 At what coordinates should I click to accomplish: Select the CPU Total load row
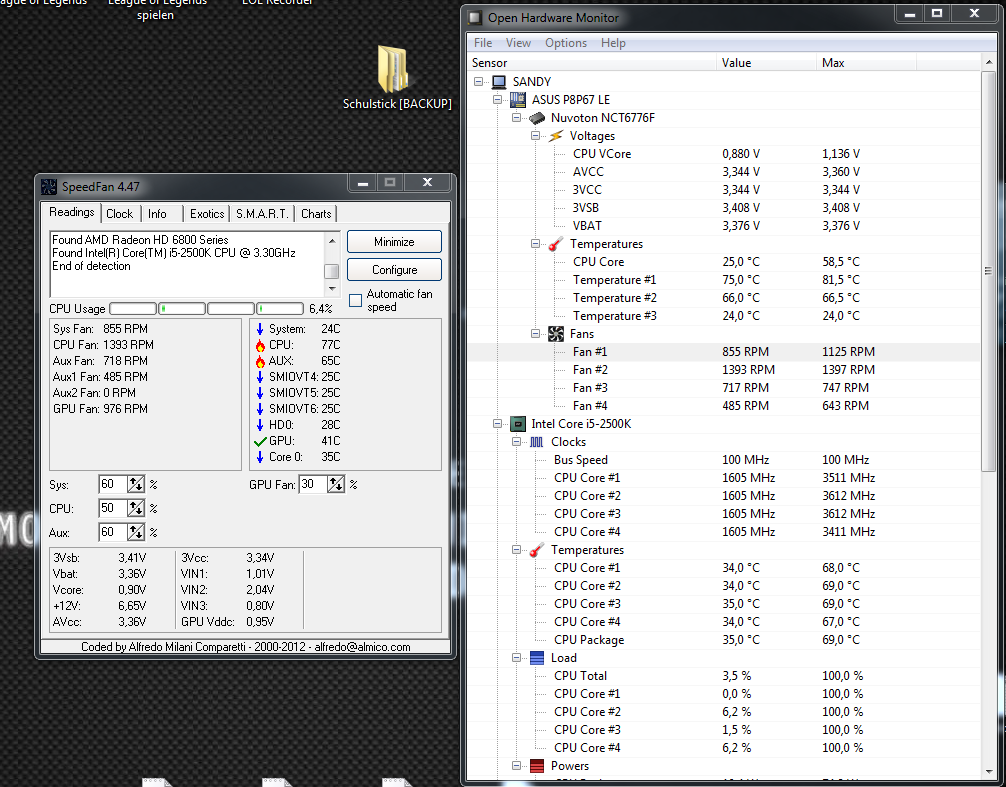724,675
